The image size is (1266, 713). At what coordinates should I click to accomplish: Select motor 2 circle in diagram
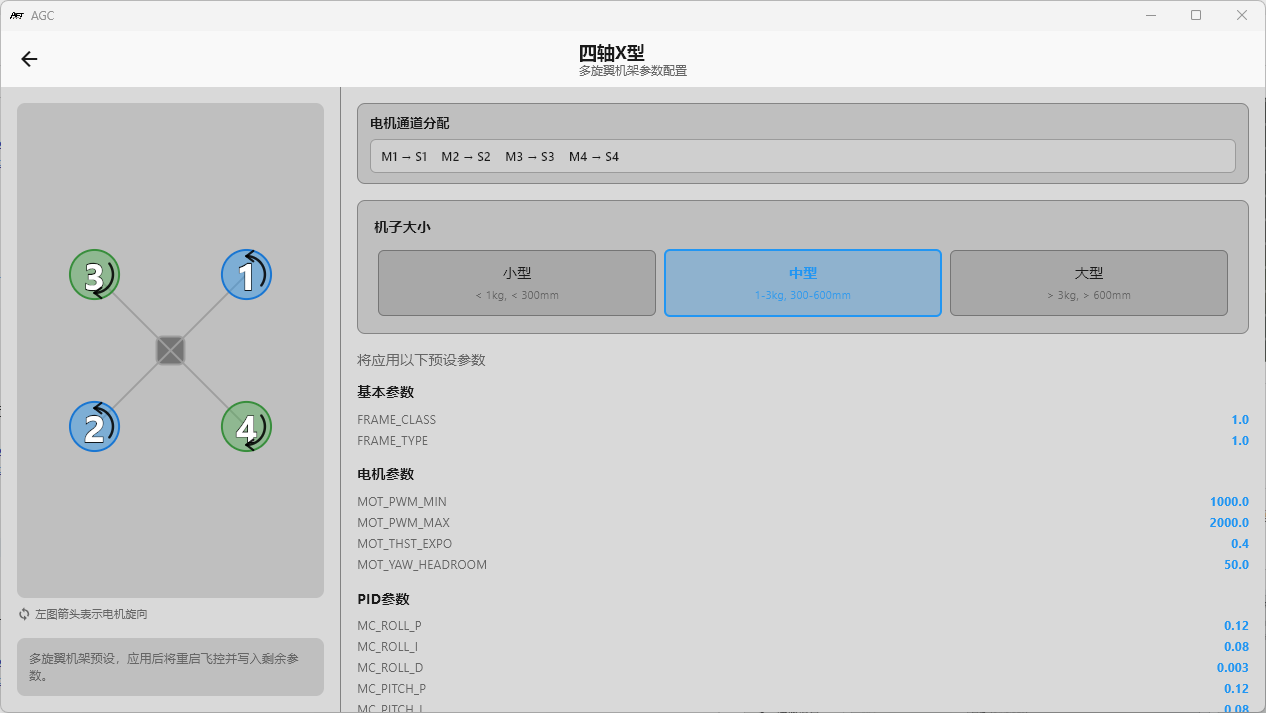[94, 427]
